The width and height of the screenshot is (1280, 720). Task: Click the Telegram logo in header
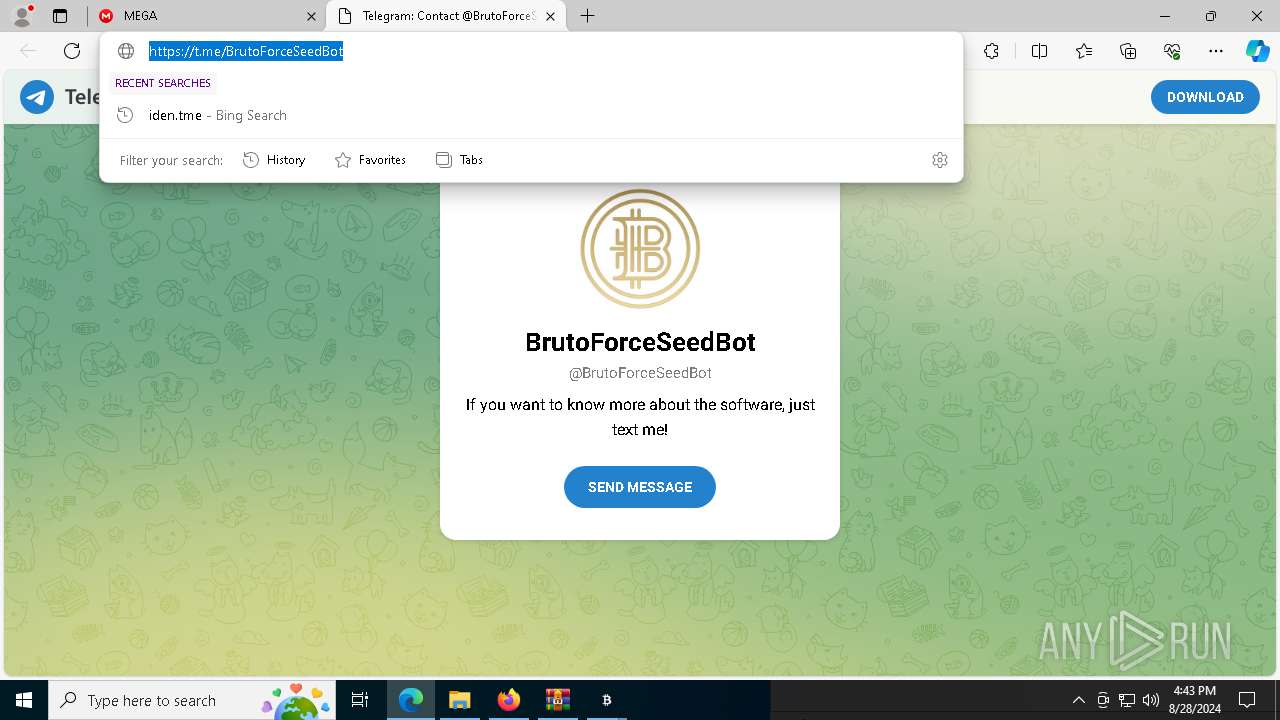[37, 97]
